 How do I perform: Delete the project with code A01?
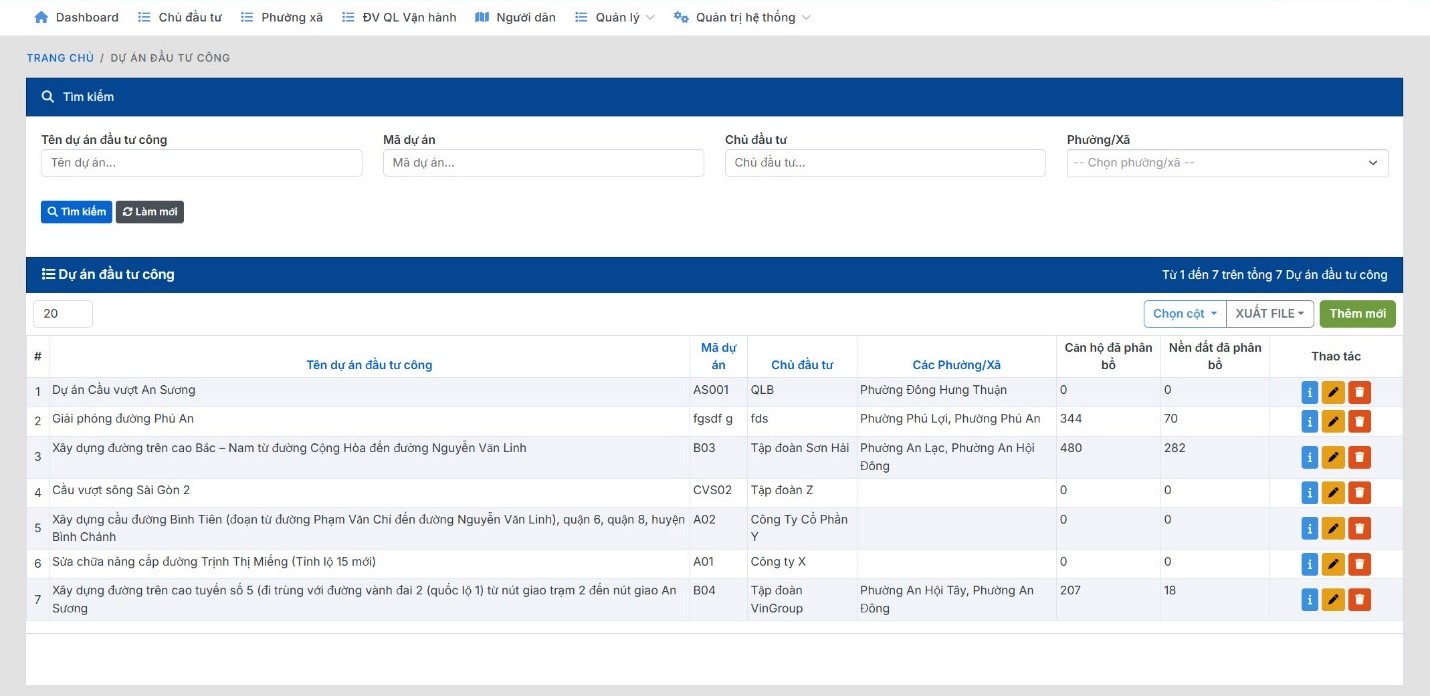pyautogui.click(x=1359, y=564)
